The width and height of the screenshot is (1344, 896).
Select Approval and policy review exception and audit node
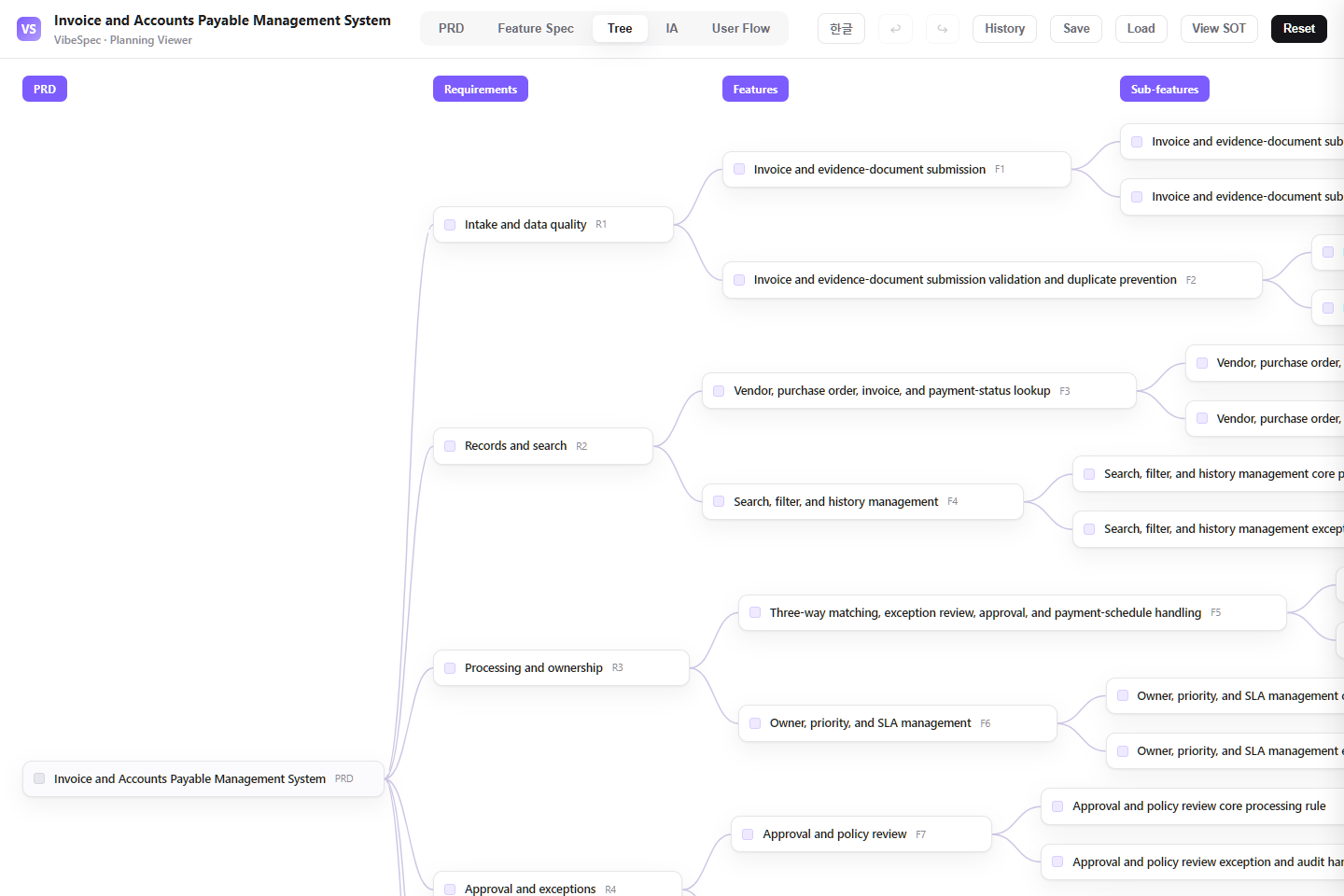1193,862
